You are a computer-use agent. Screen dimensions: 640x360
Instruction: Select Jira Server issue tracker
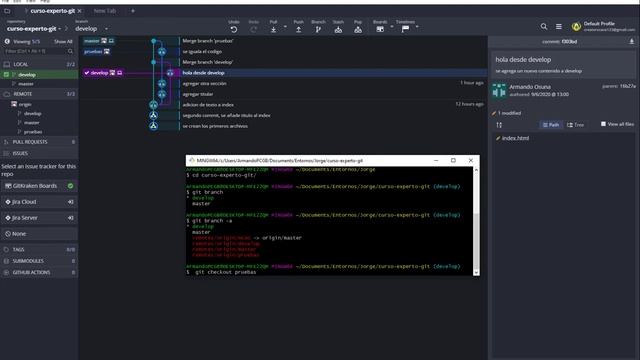tap(39, 218)
